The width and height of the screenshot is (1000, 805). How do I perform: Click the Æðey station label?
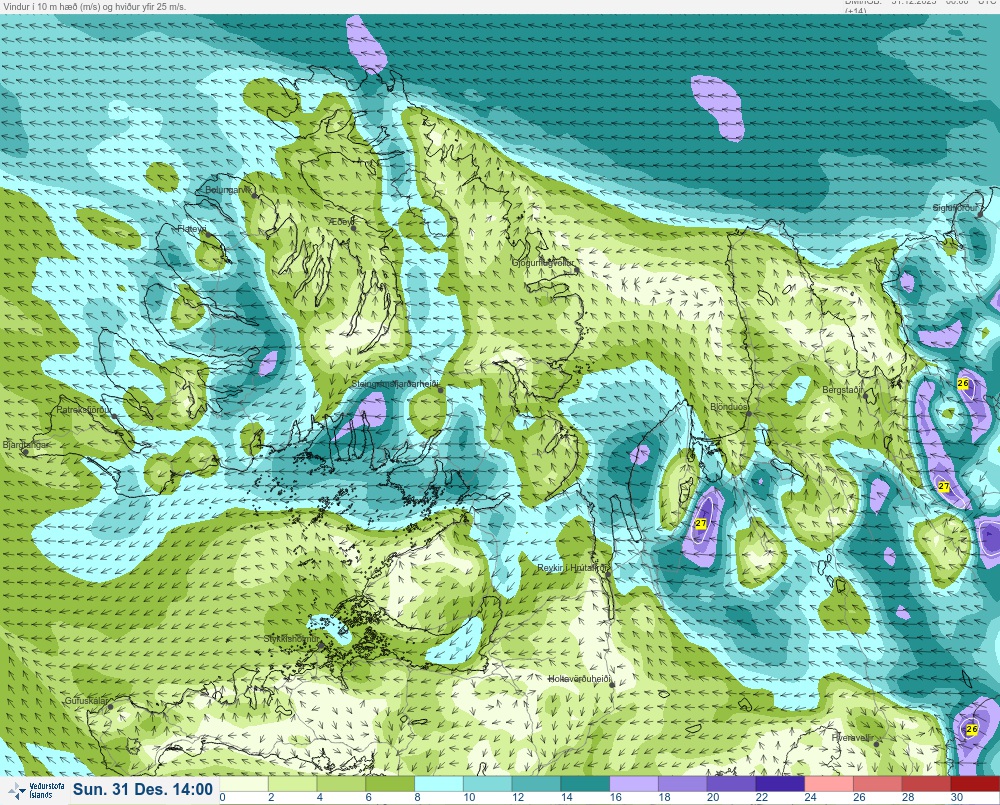pos(341,221)
